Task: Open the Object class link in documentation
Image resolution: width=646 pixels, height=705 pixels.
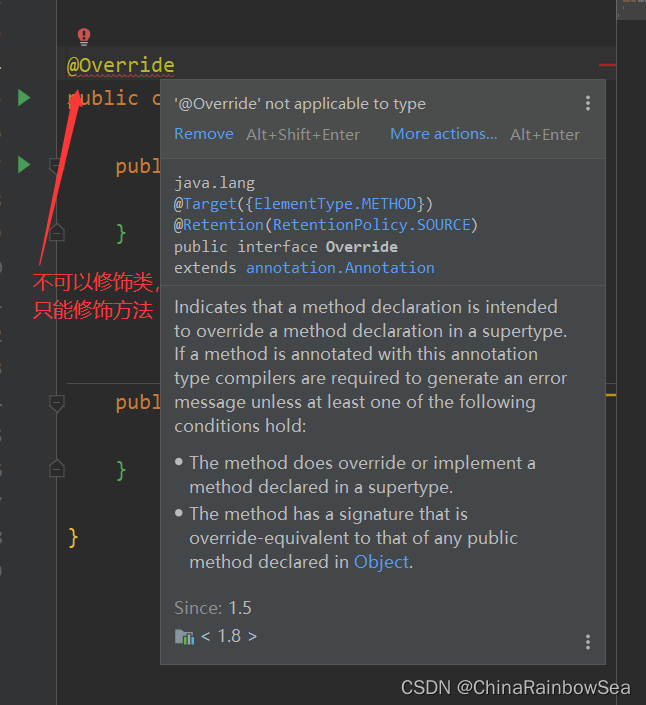Action: coord(381,562)
